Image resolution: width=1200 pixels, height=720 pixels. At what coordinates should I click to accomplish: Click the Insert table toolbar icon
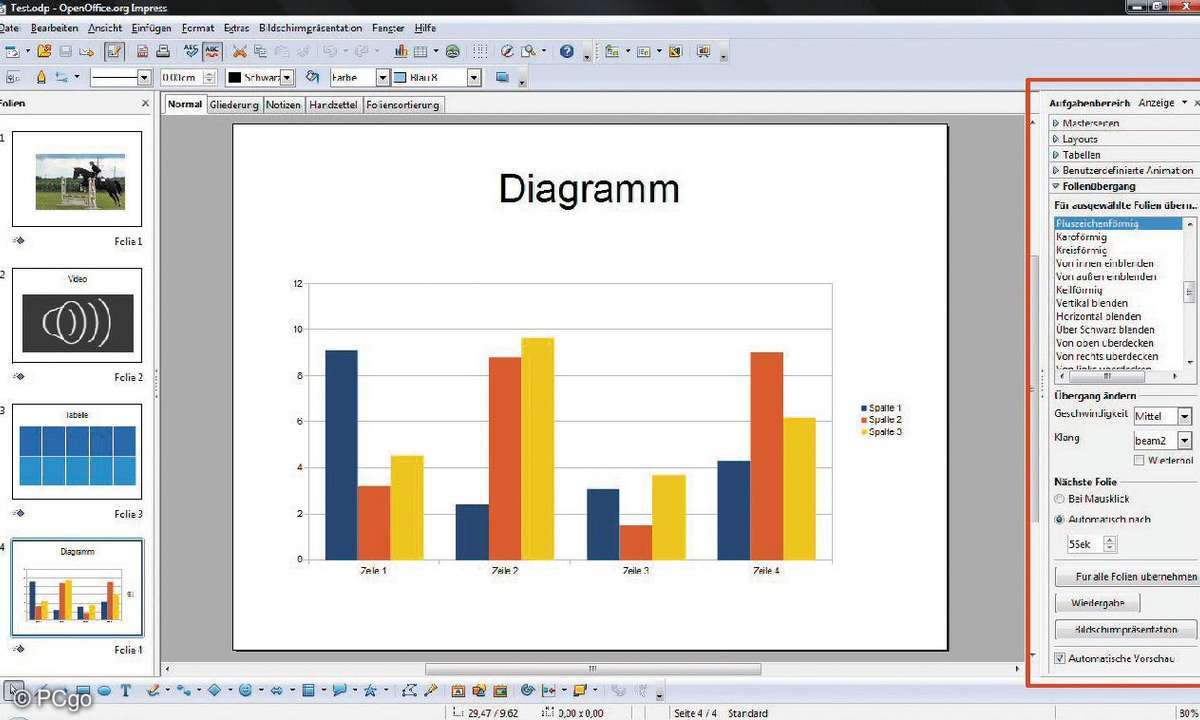(x=420, y=51)
